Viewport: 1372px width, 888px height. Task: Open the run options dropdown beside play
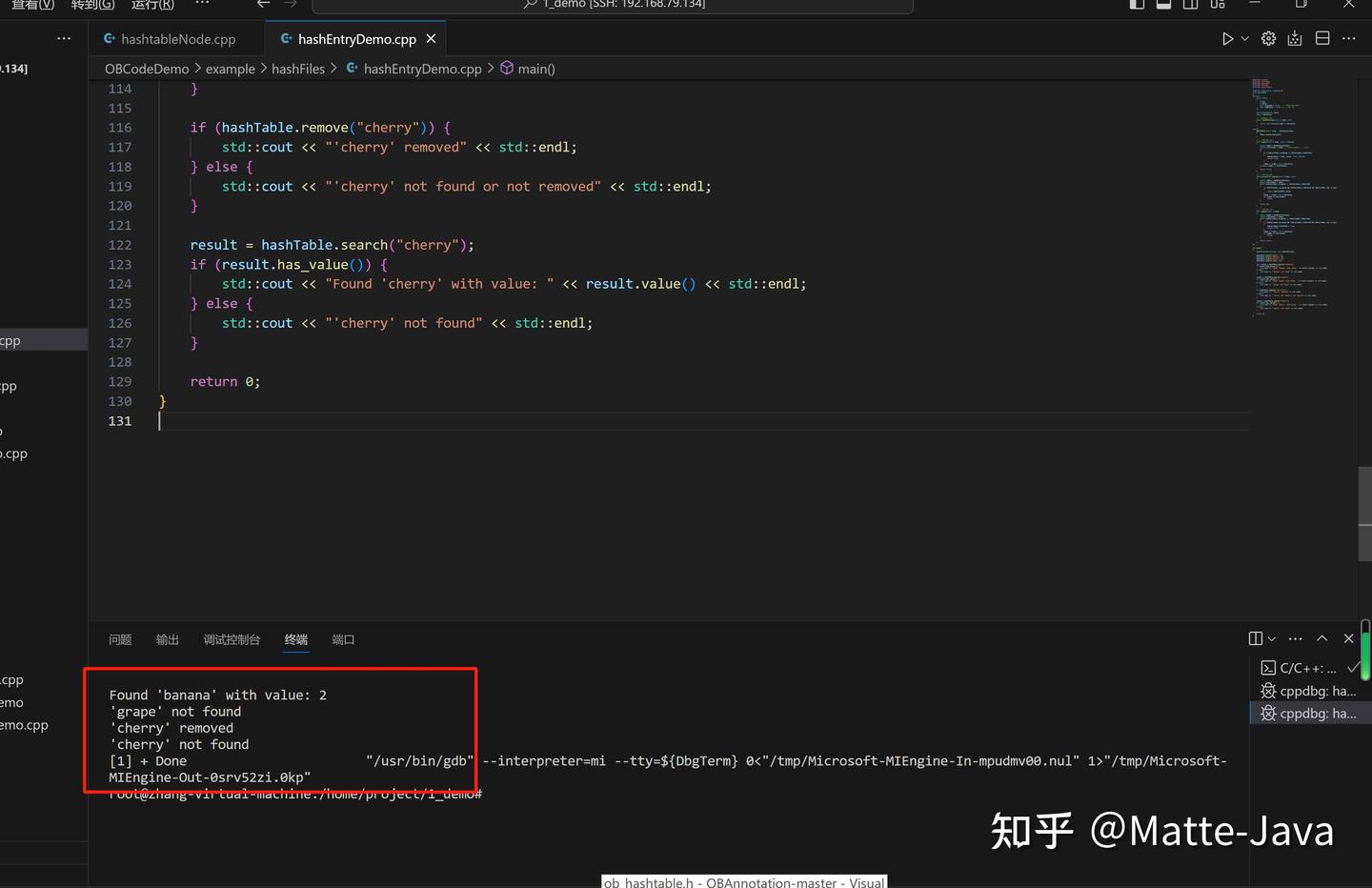(x=1244, y=39)
